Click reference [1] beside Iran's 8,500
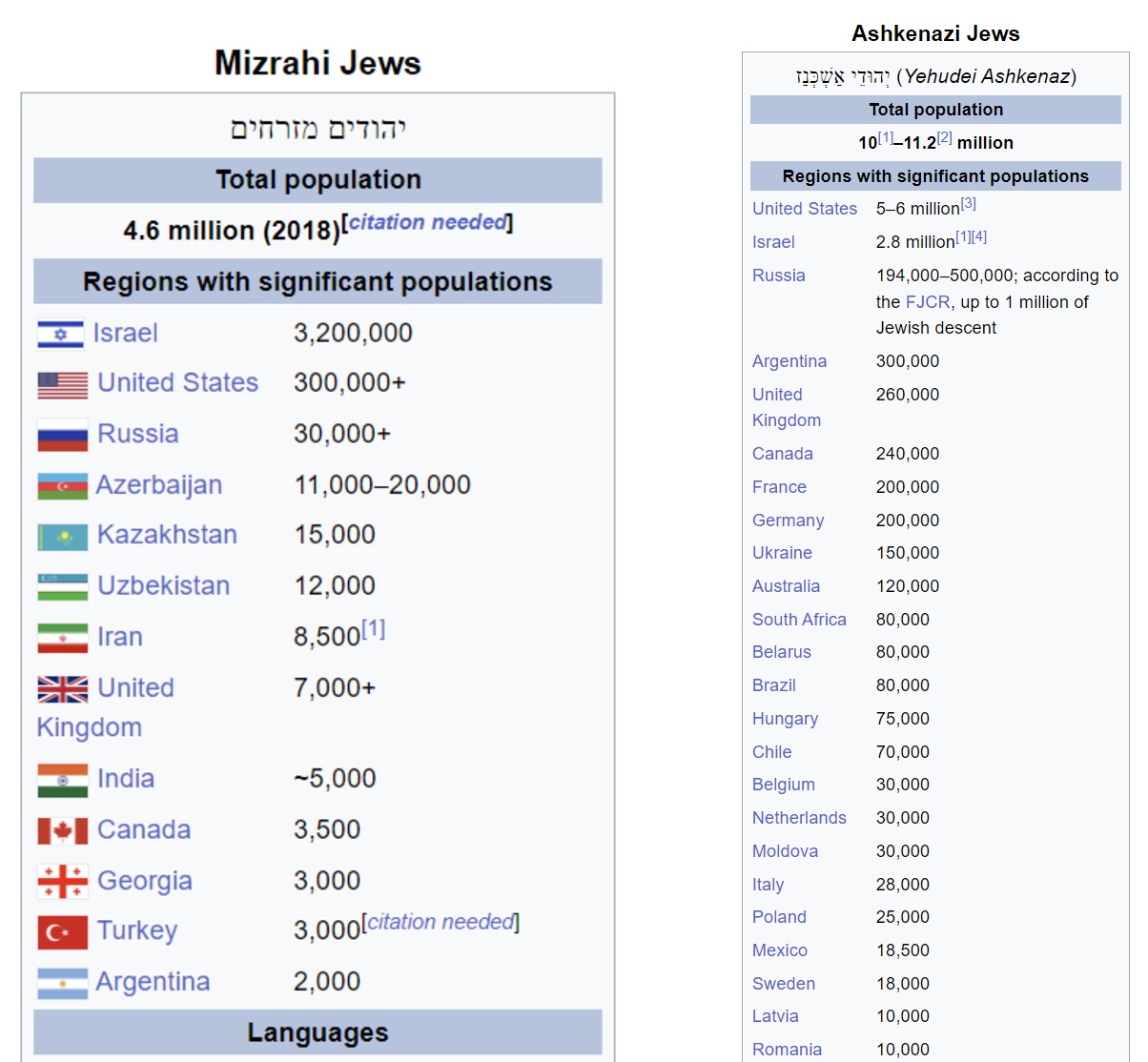This screenshot has width=1148, height=1062. coord(373,629)
